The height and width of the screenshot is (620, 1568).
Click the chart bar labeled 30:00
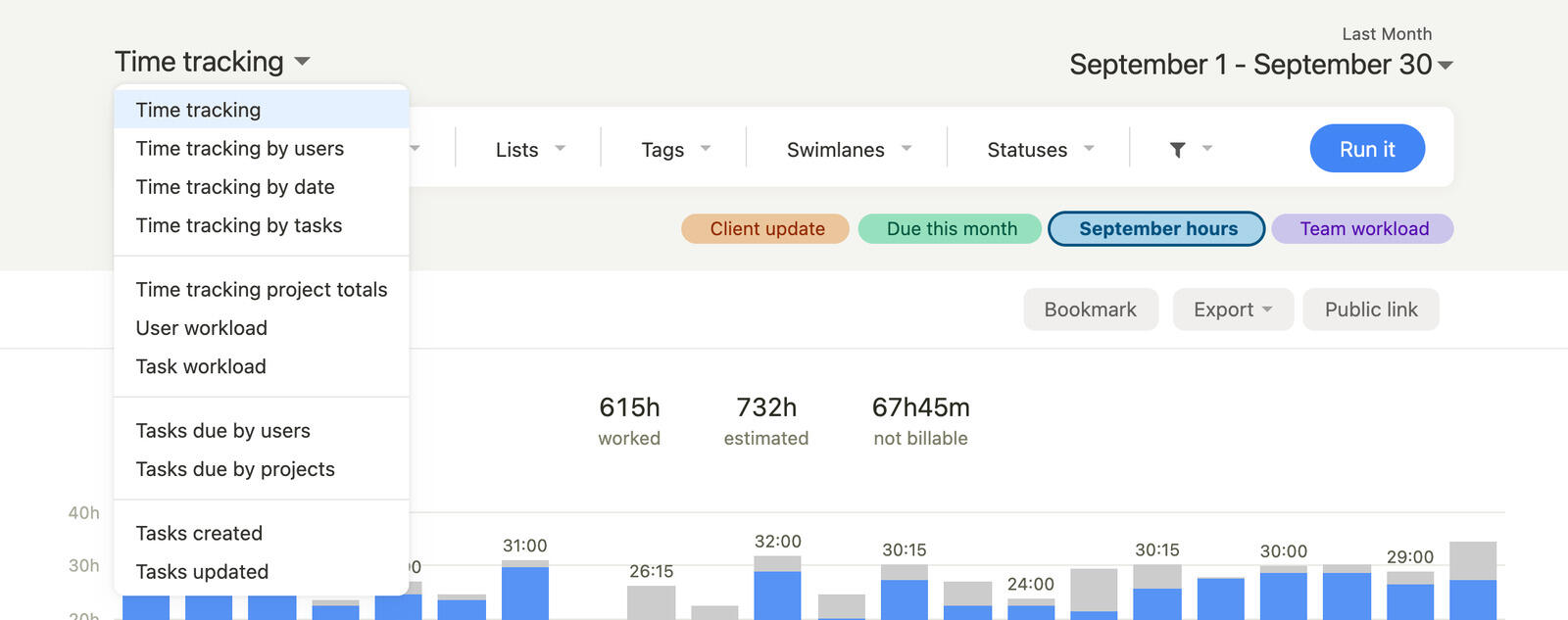pyautogui.click(x=1284, y=593)
